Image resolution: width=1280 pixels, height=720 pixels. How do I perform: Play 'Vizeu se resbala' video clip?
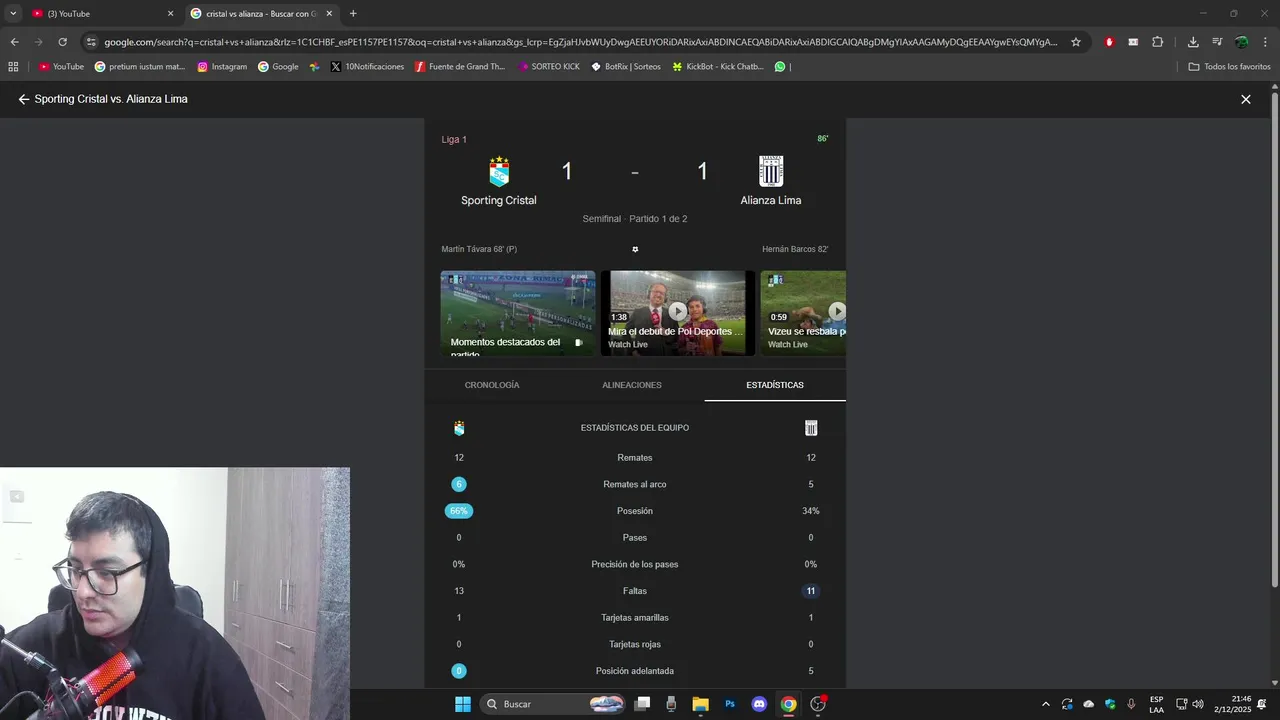[804, 313]
